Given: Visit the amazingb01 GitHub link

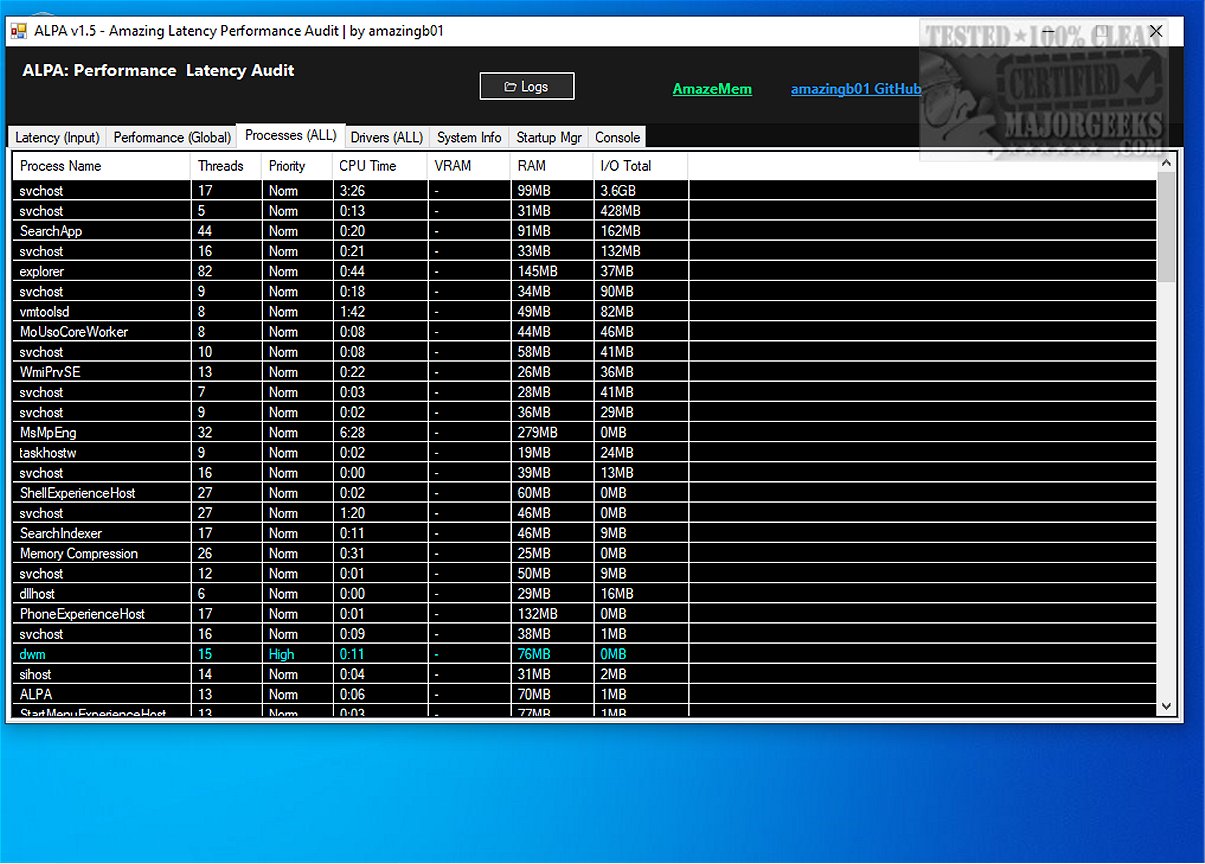Looking at the screenshot, I should tap(856, 89).
